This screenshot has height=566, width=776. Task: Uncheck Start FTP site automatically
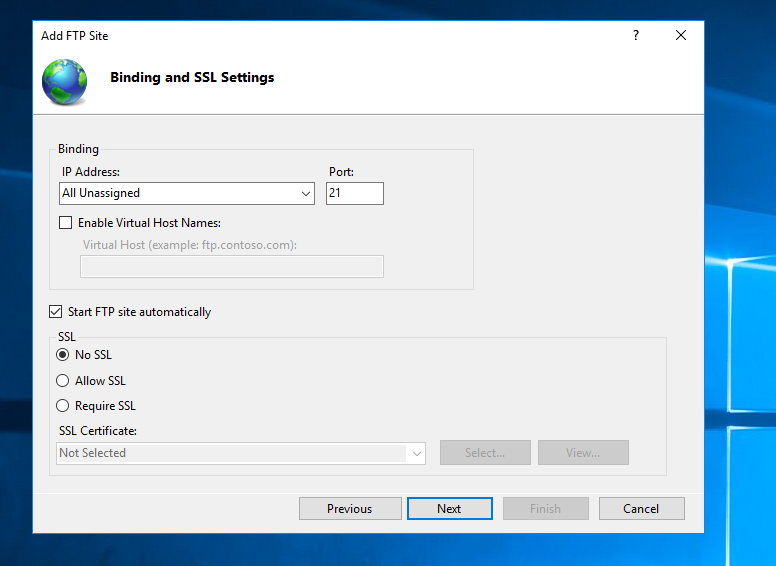click(x=56, y=312)
